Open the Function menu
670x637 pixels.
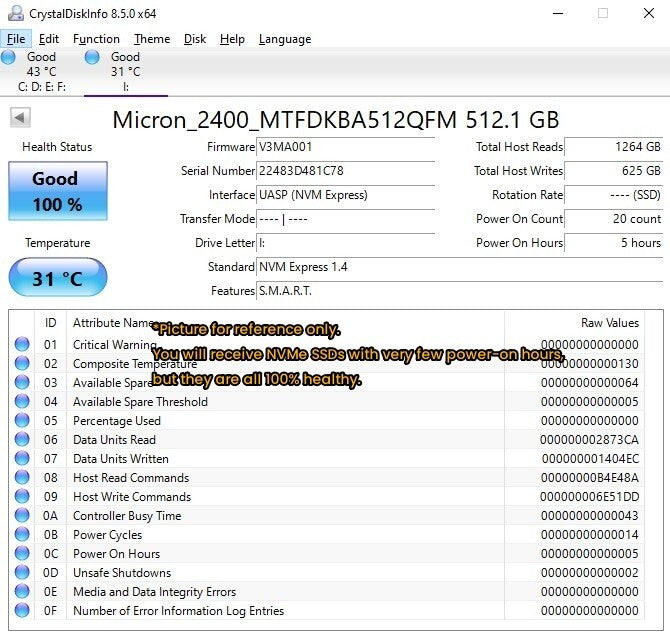(x=96, y=39)
